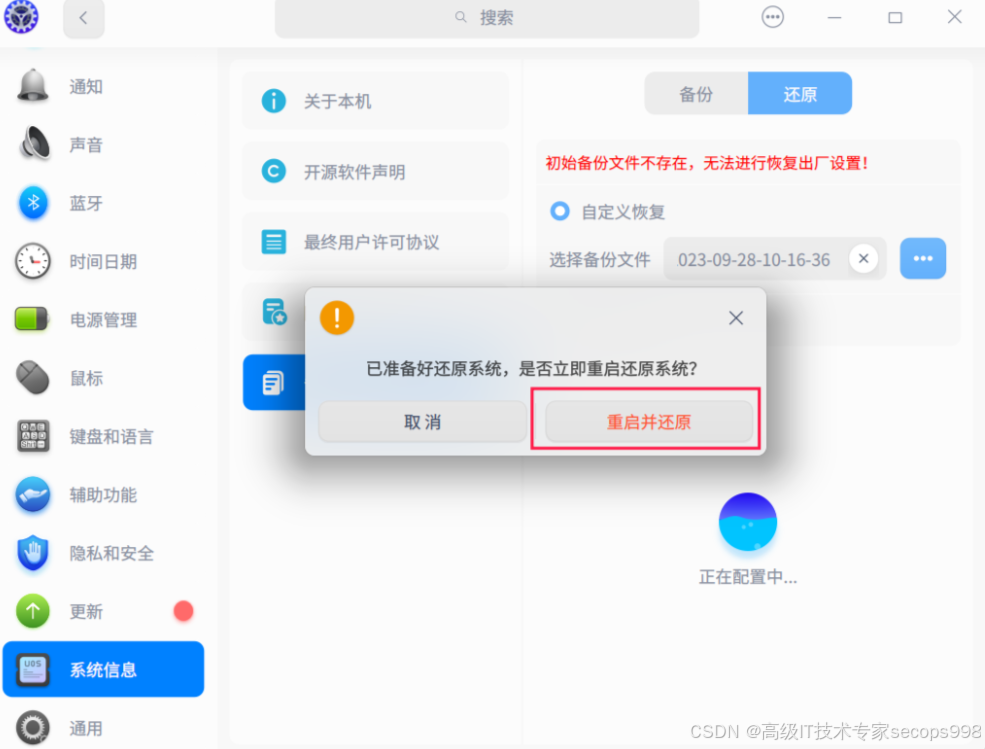Click the 关于本机 info icon
The image size is (985, 749).
[273, 100]
